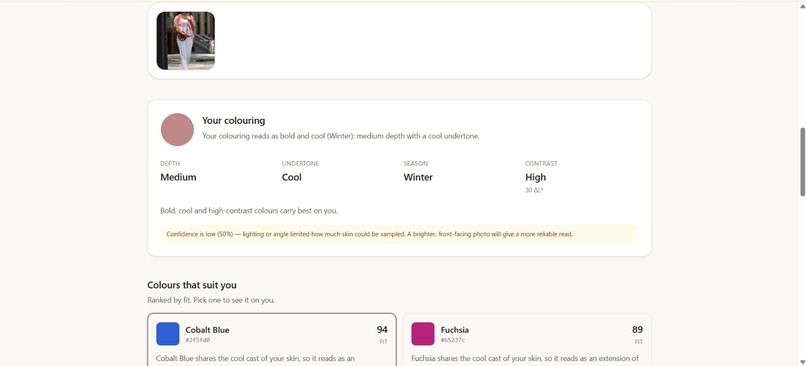Screen dimensions: 806x366
Task: Select the Cobalt Blue colour card
Action: tap(271, 339)
